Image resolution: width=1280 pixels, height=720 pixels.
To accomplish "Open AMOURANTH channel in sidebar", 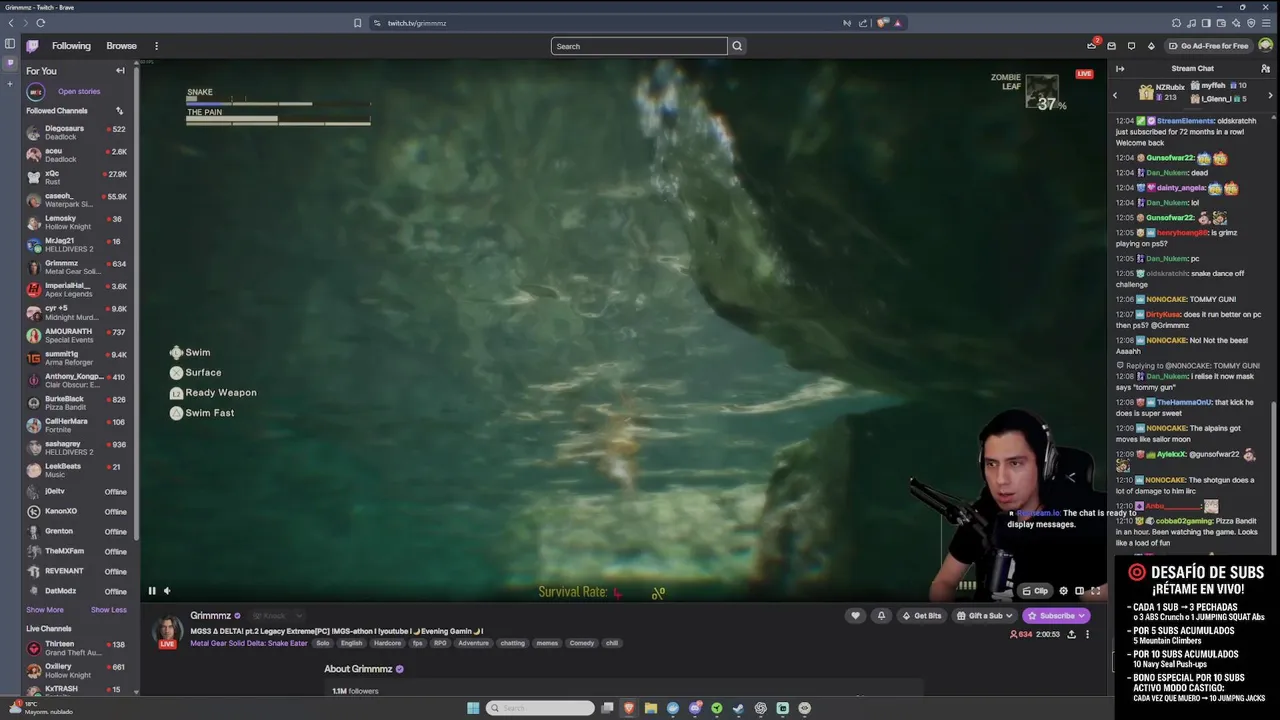I will coord(80,336).
